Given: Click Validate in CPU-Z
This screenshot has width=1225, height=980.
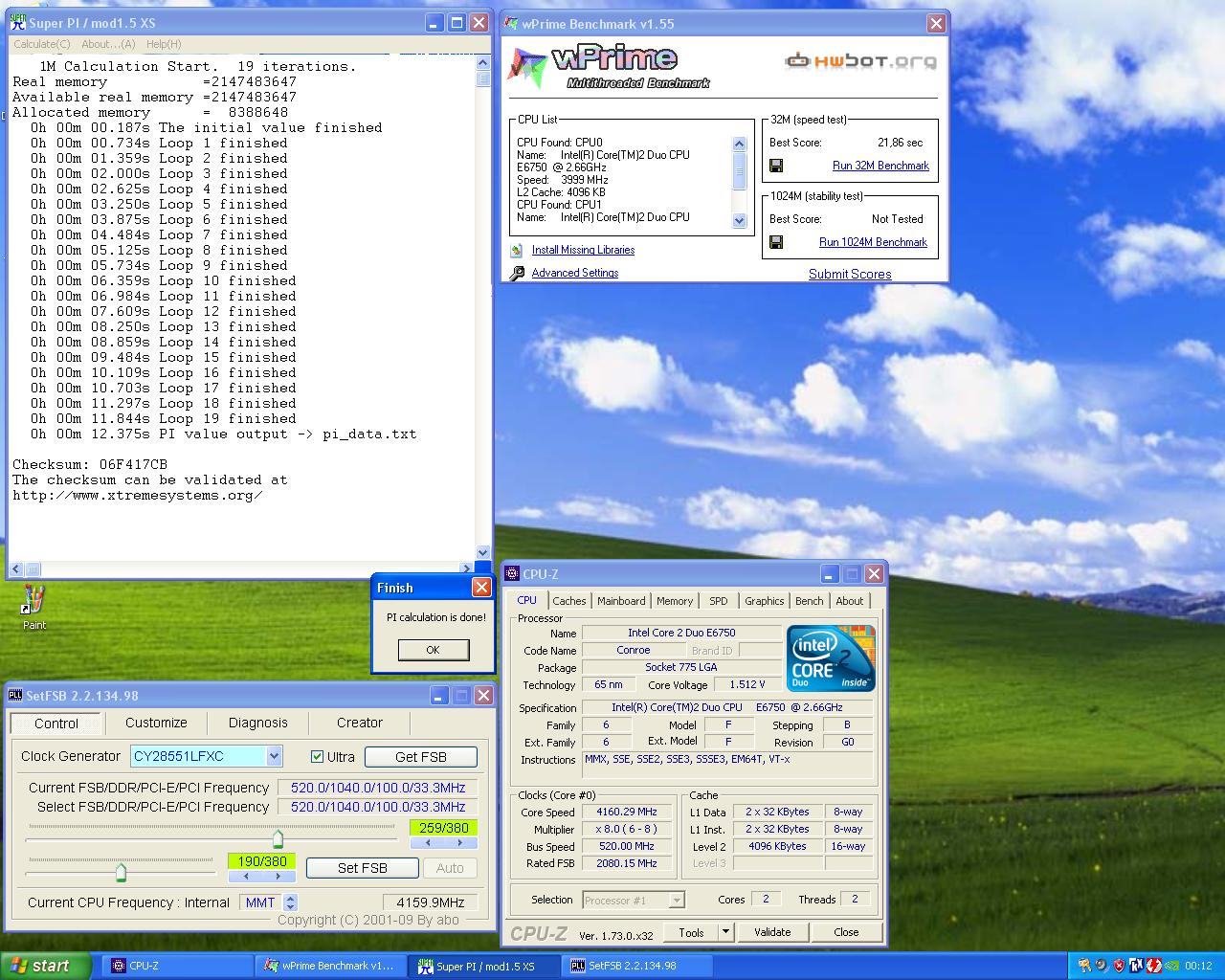Looking at the screenshot, I should click(x=772, y=932).
